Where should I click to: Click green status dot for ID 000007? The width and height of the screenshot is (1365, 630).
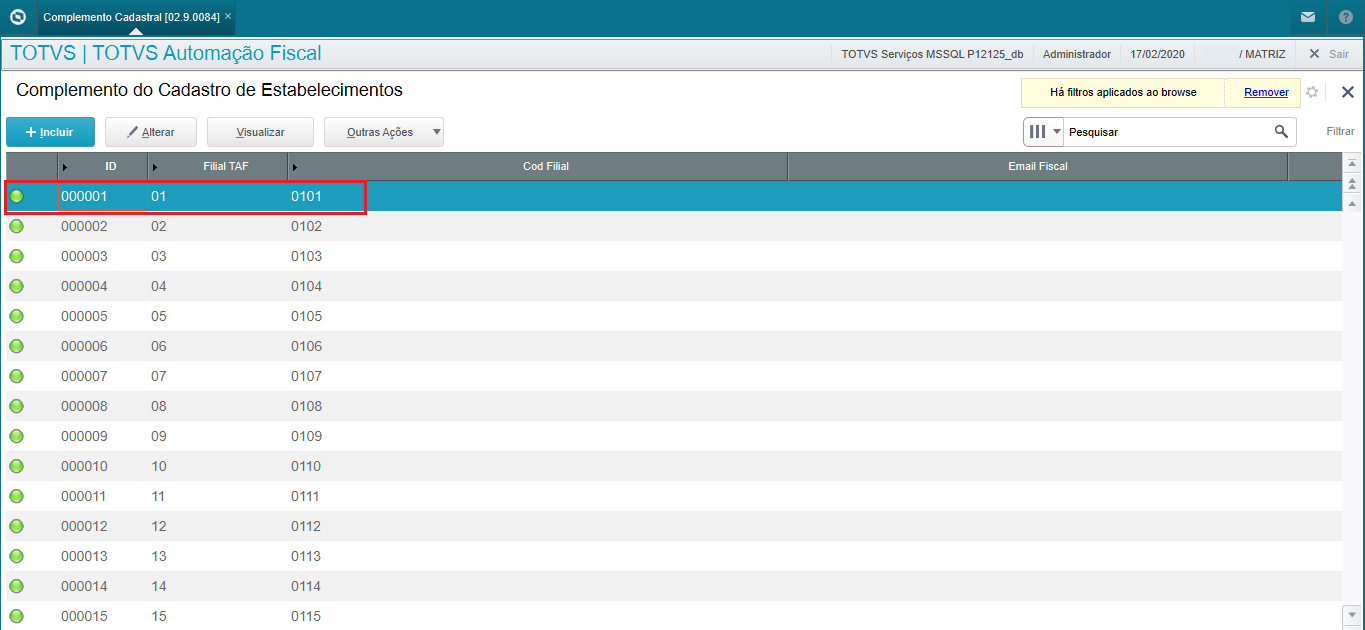click(16, 376)
